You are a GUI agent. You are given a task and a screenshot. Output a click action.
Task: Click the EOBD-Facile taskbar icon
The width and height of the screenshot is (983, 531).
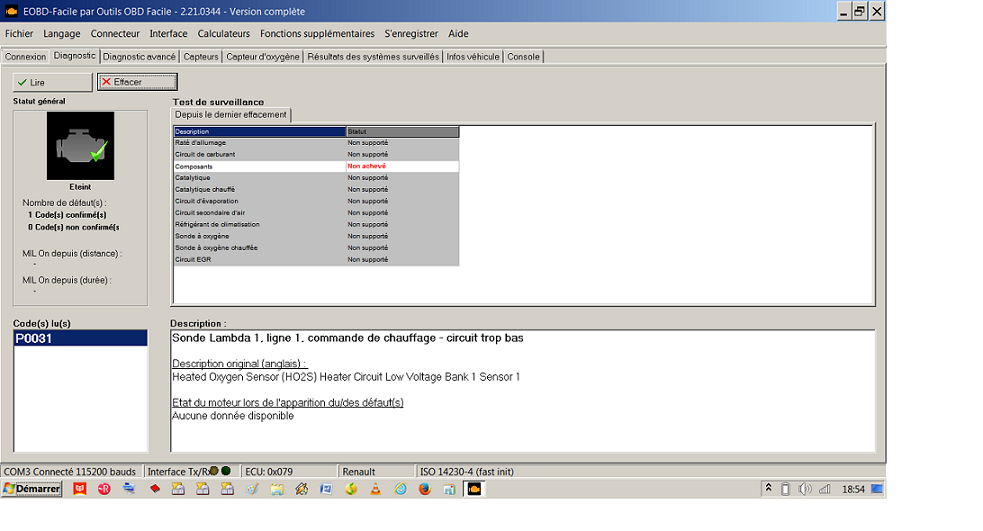[474, 489]
